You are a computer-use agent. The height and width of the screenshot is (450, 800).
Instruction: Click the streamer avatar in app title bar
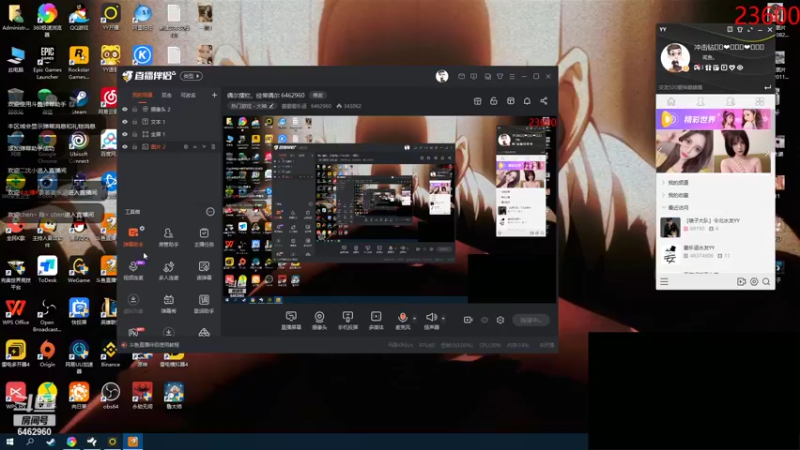tap(442, 76)
